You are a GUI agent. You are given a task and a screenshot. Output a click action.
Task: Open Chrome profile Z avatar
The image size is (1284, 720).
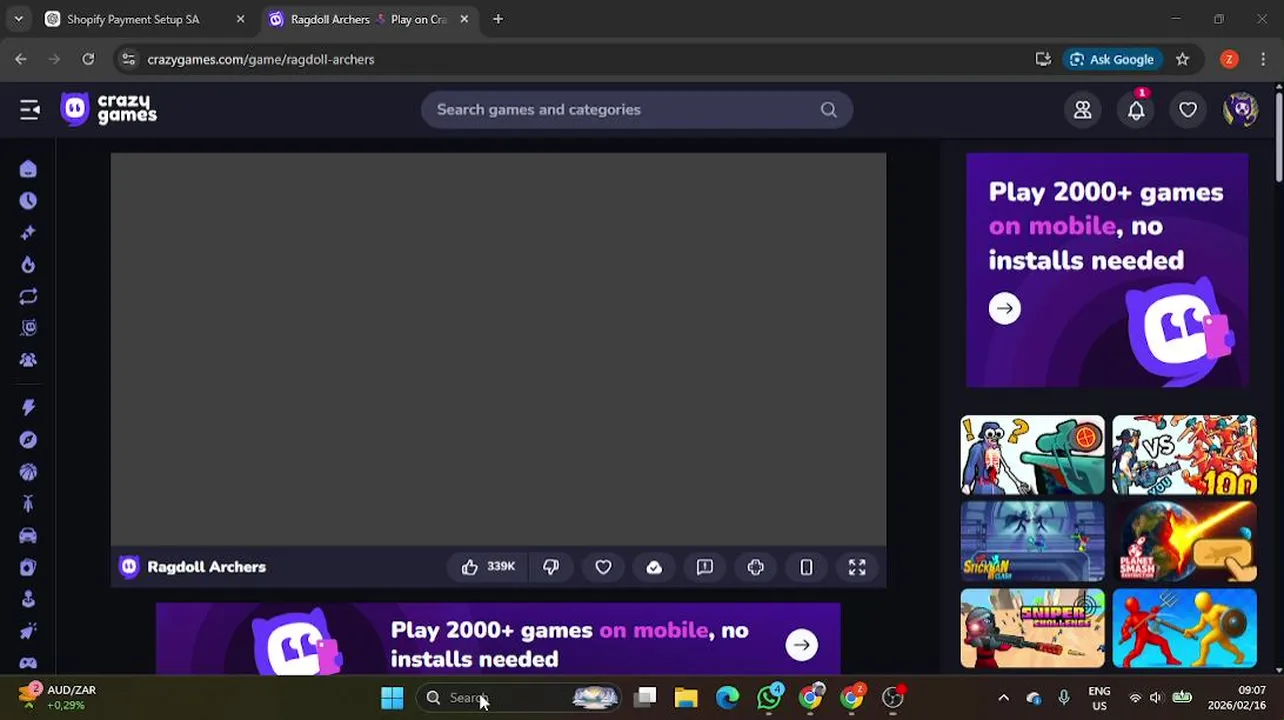(1229, 59)
